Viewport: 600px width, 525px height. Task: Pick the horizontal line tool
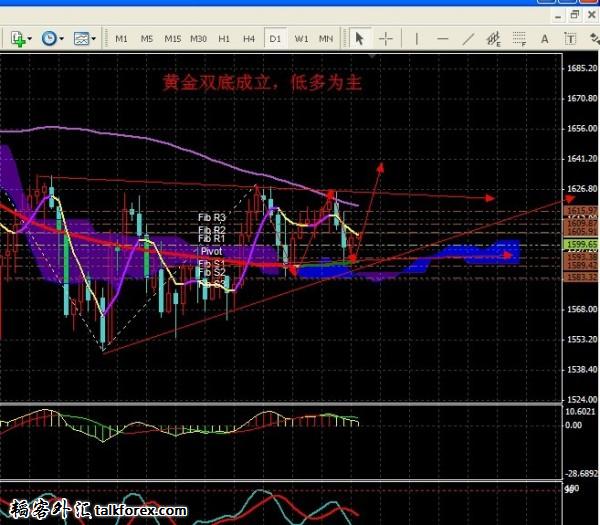click(440, 39)
